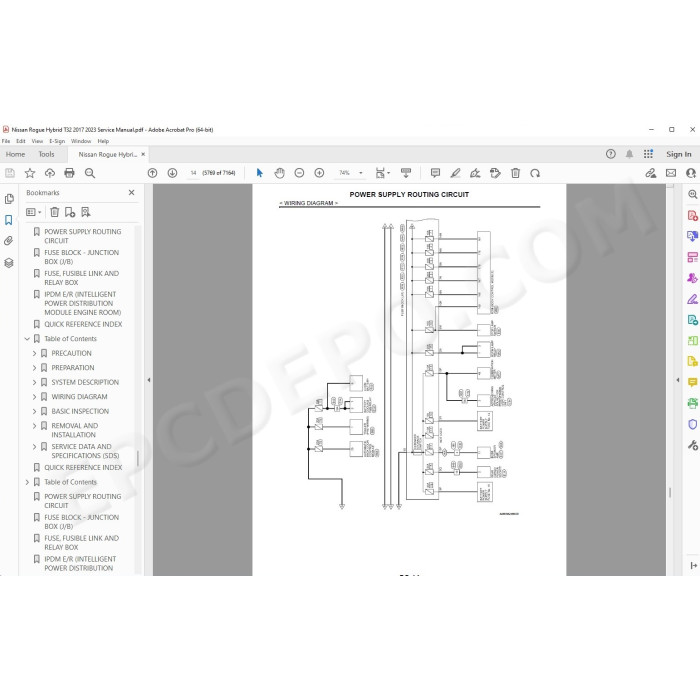Go to next page arrow
Viewport: 700px width, 700px height.
click(172, 173)
